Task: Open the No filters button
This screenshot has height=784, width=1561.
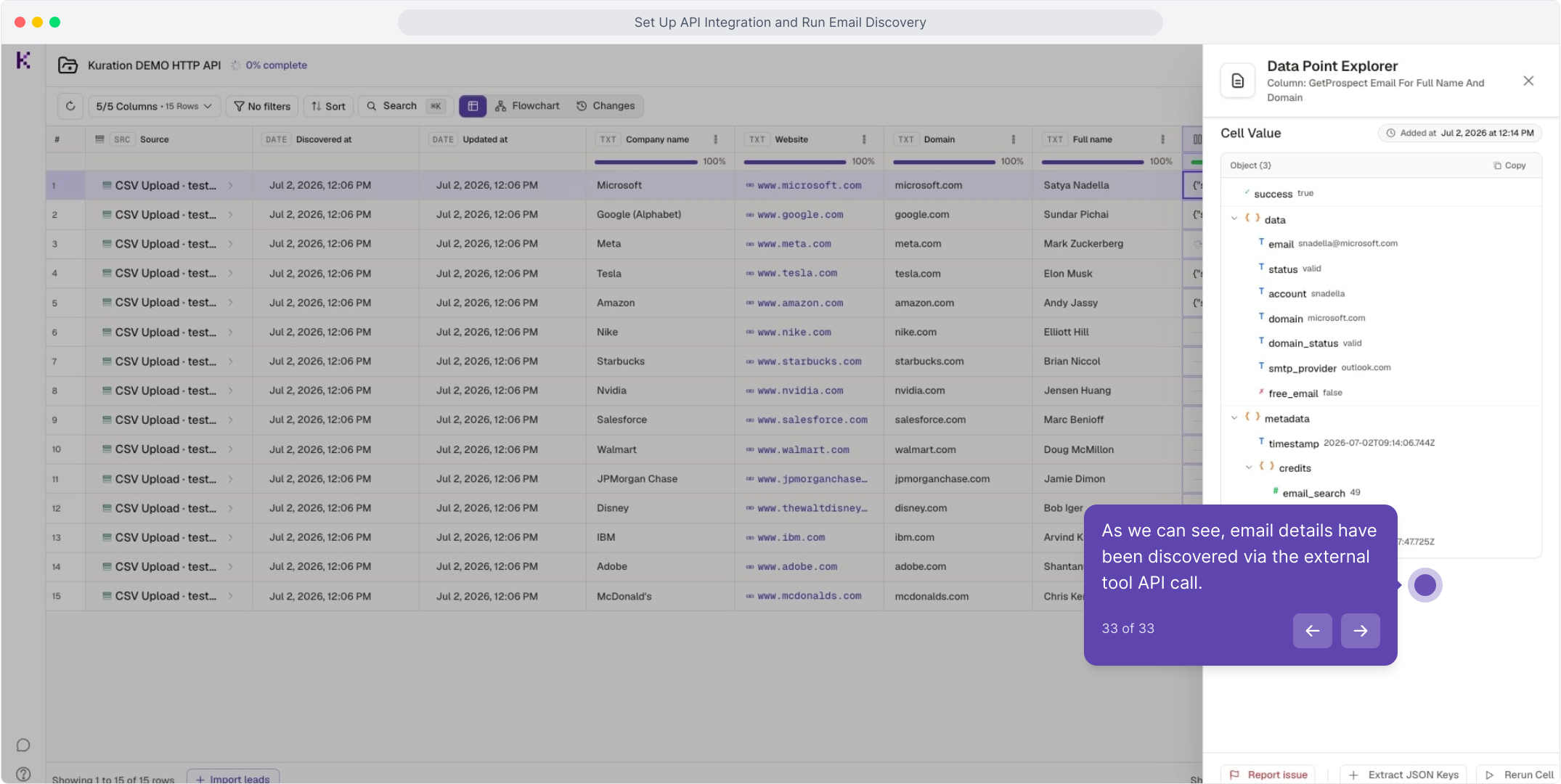Action: coord(262,106)
